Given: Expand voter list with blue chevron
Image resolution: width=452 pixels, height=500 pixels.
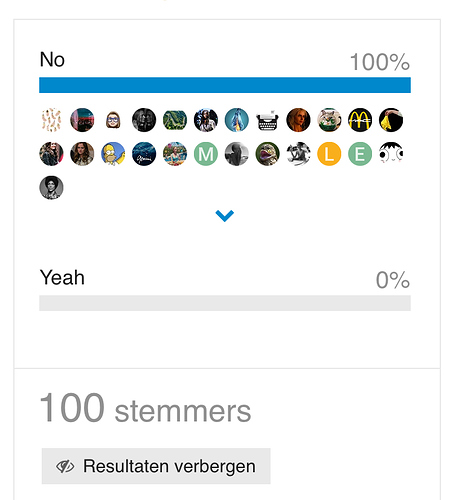Looking at the screenshot, I should [225, 216].
